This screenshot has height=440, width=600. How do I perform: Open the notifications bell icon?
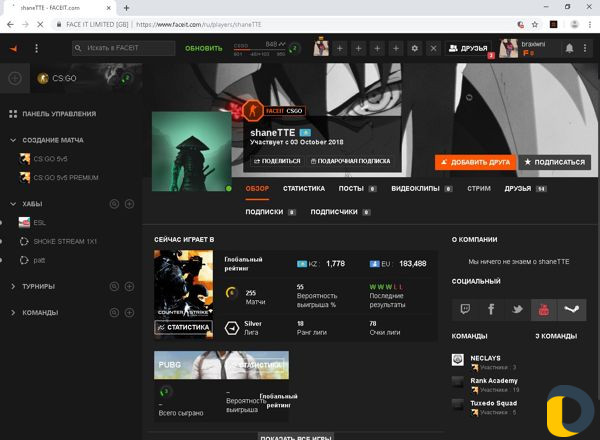click(x=569, y=48)
